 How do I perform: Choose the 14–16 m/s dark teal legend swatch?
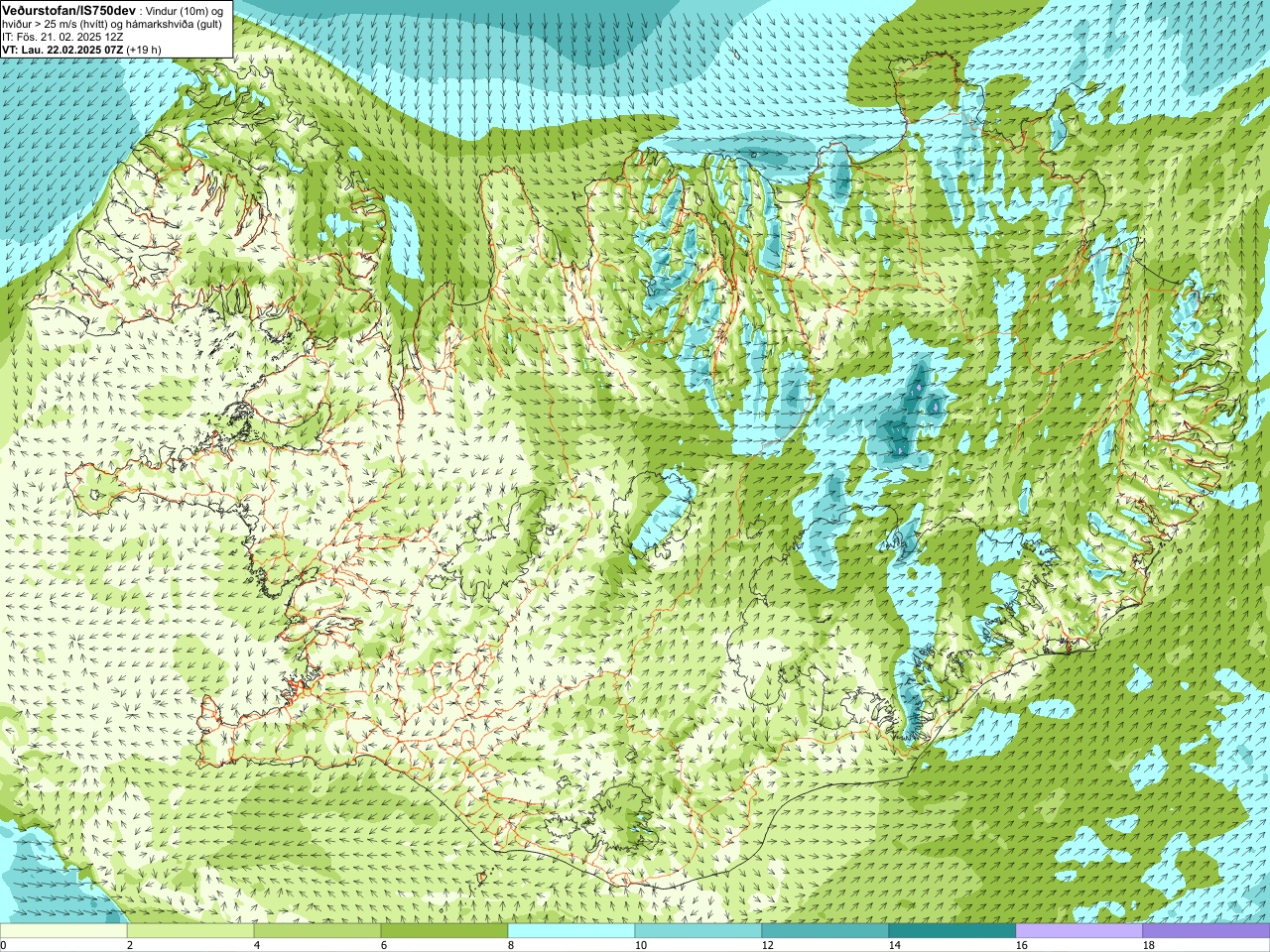coord(952,931)
